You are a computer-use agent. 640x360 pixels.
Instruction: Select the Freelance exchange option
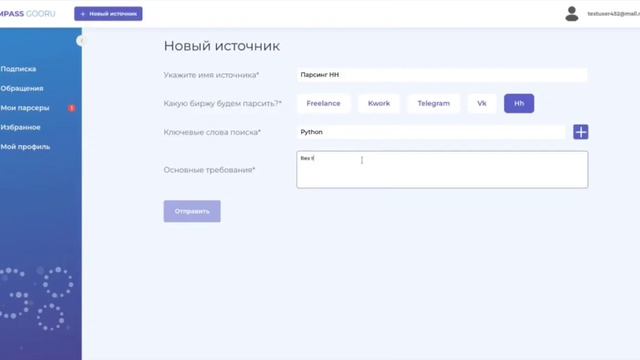tap(323, 104)
